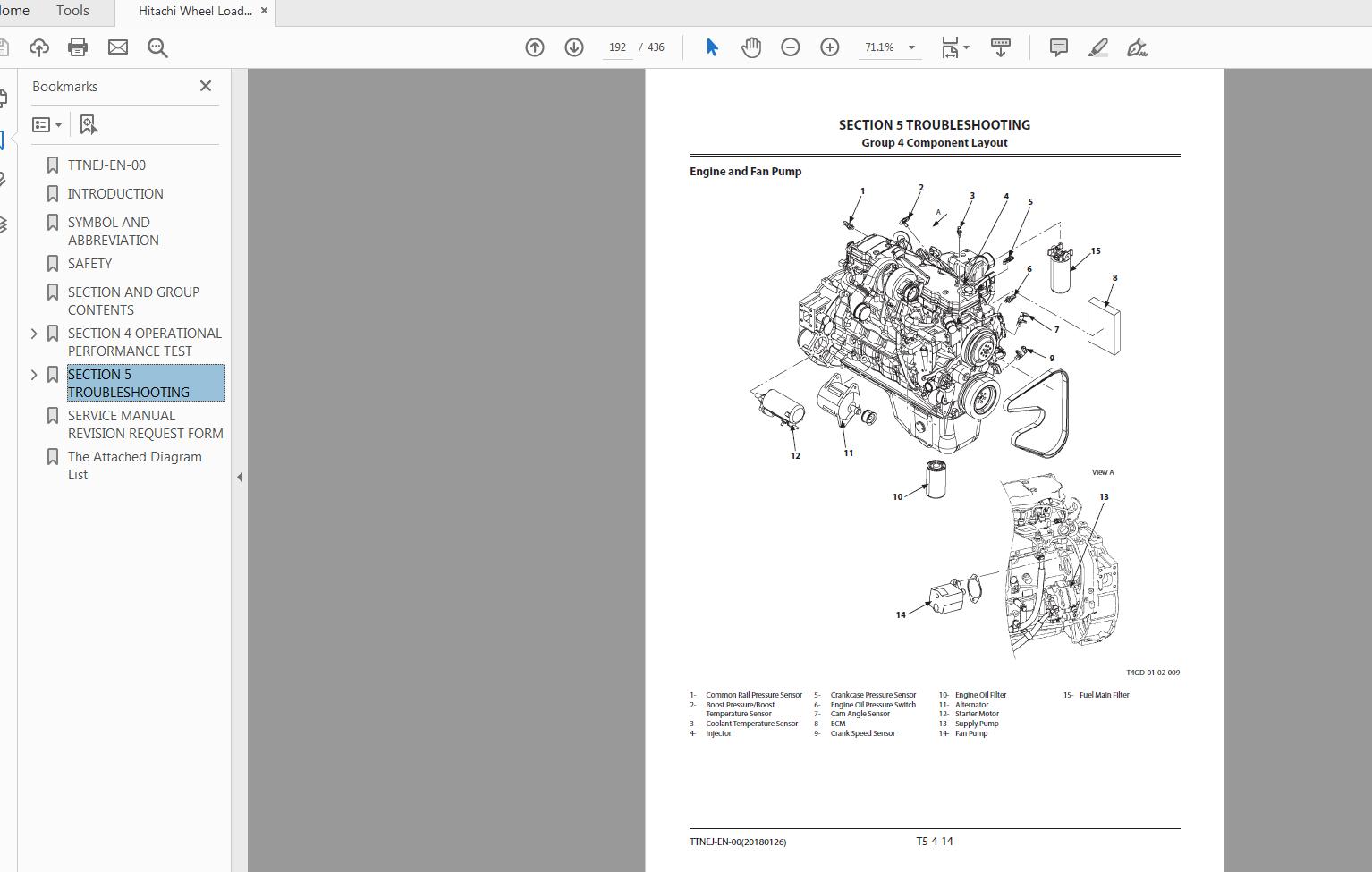Go to the next page with the down arrow

pos(574,47)
